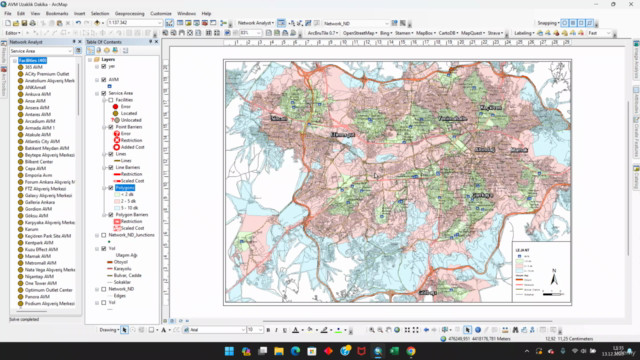This screenshot has height=360, width=640.
Task: Click the Bold formatting icon
Action: coord(268,330)
